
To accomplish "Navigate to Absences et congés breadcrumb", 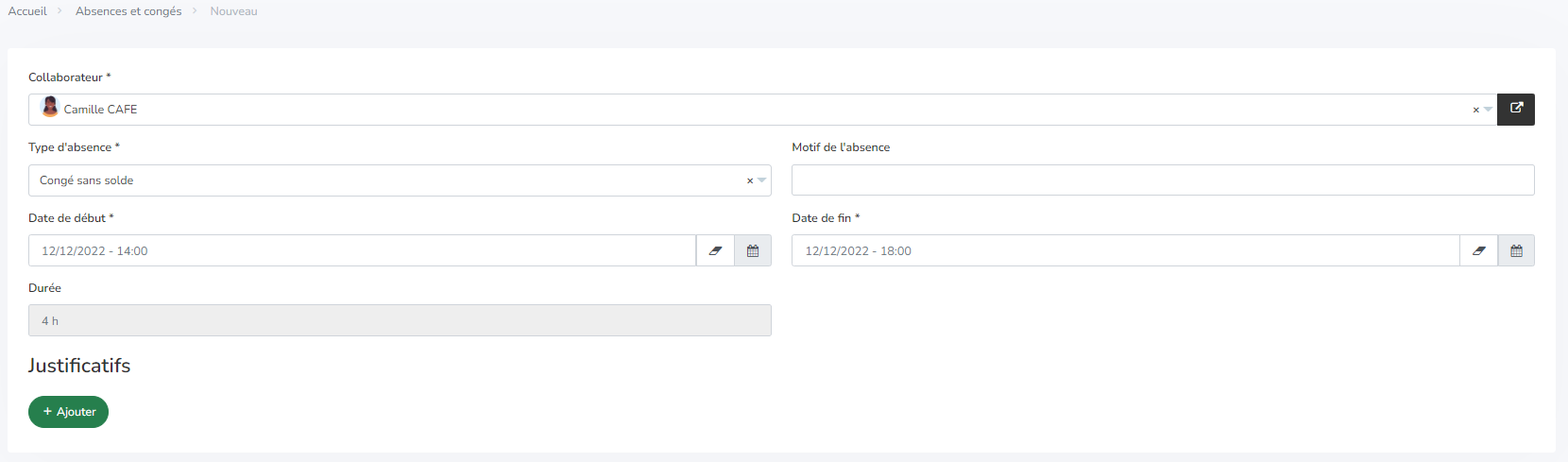I will coord(128,11).
